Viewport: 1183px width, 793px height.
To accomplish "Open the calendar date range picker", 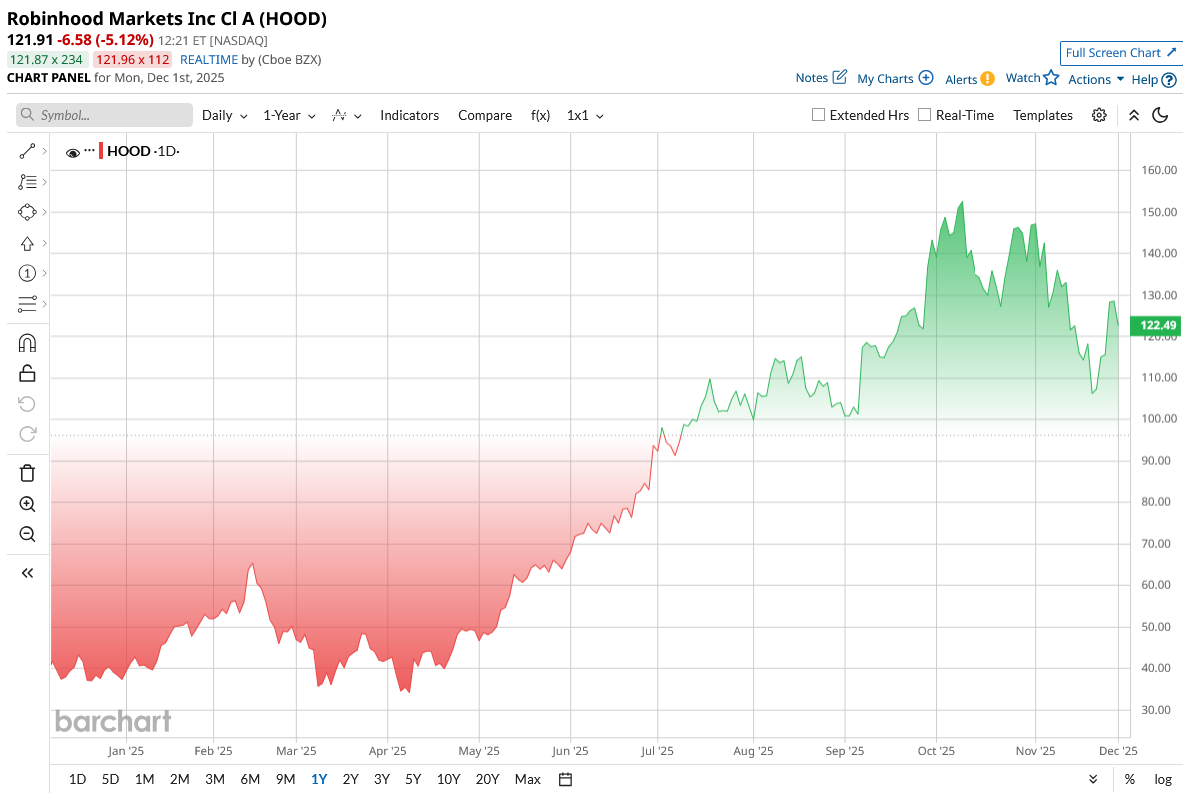I will tap(565, 779).
